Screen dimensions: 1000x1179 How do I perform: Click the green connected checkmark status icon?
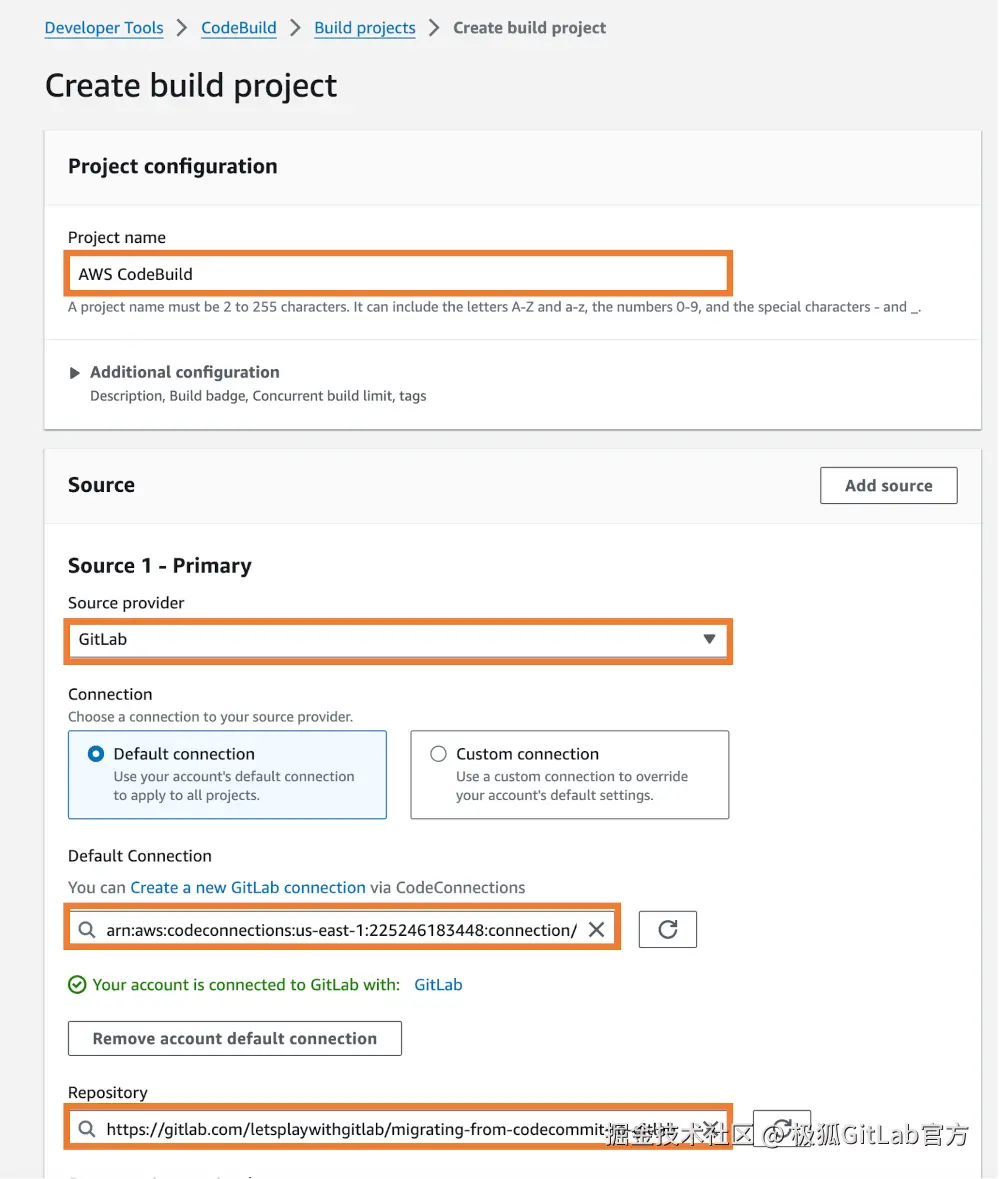(x=77, y=985)
